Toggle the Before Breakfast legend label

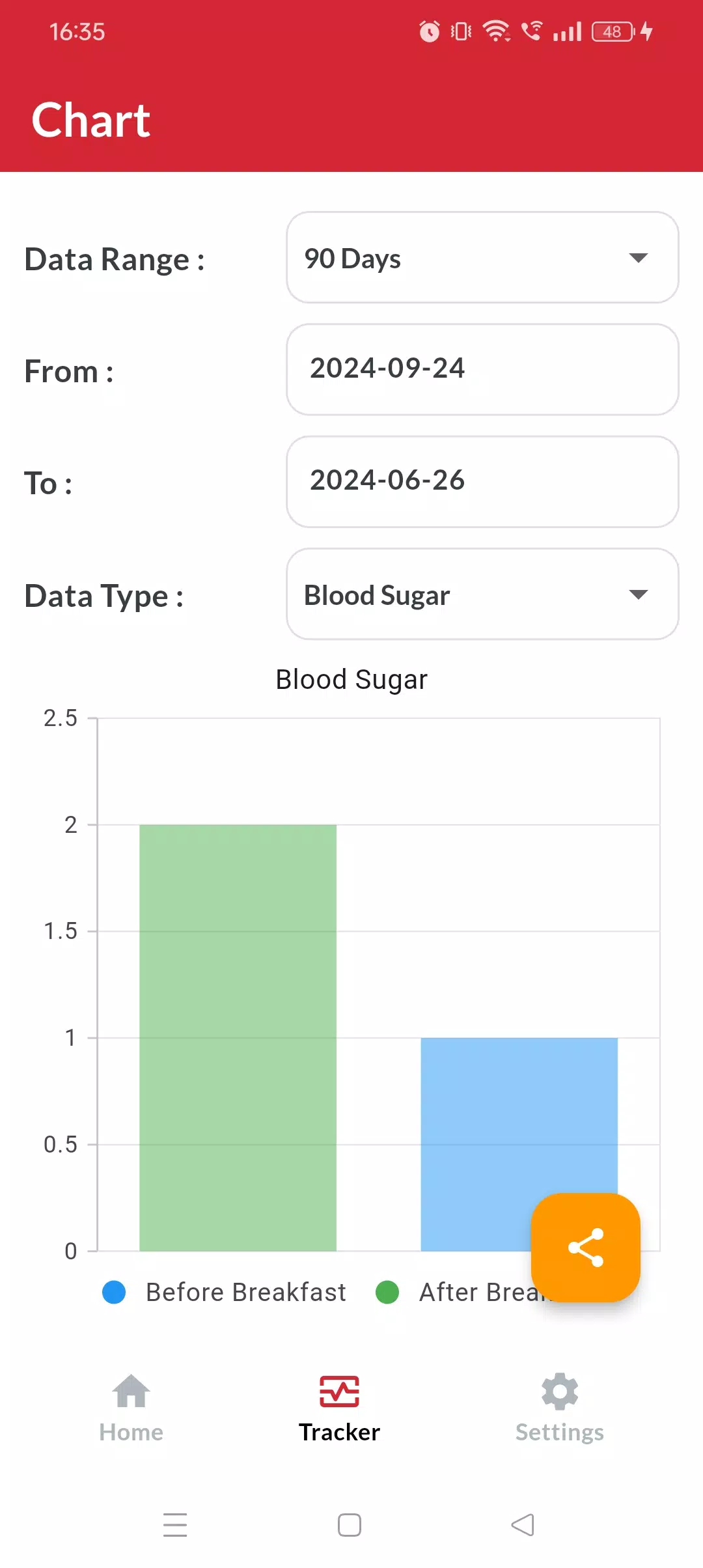246,1292
